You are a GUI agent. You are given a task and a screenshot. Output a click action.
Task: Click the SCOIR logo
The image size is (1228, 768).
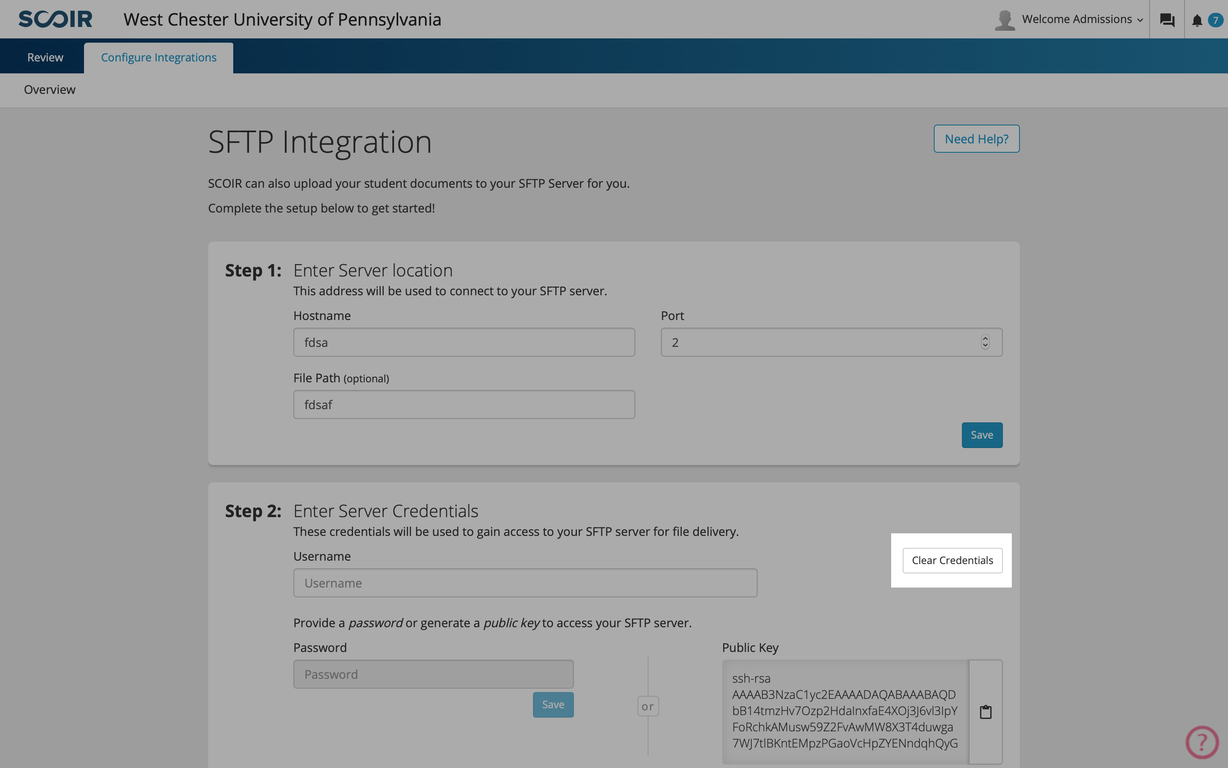tap(55, 19)
